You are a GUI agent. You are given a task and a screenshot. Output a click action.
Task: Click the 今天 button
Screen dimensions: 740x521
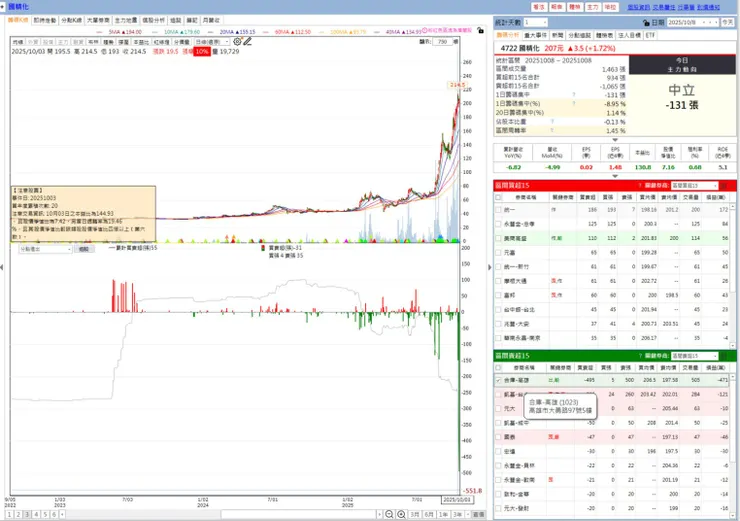[727, 22]
